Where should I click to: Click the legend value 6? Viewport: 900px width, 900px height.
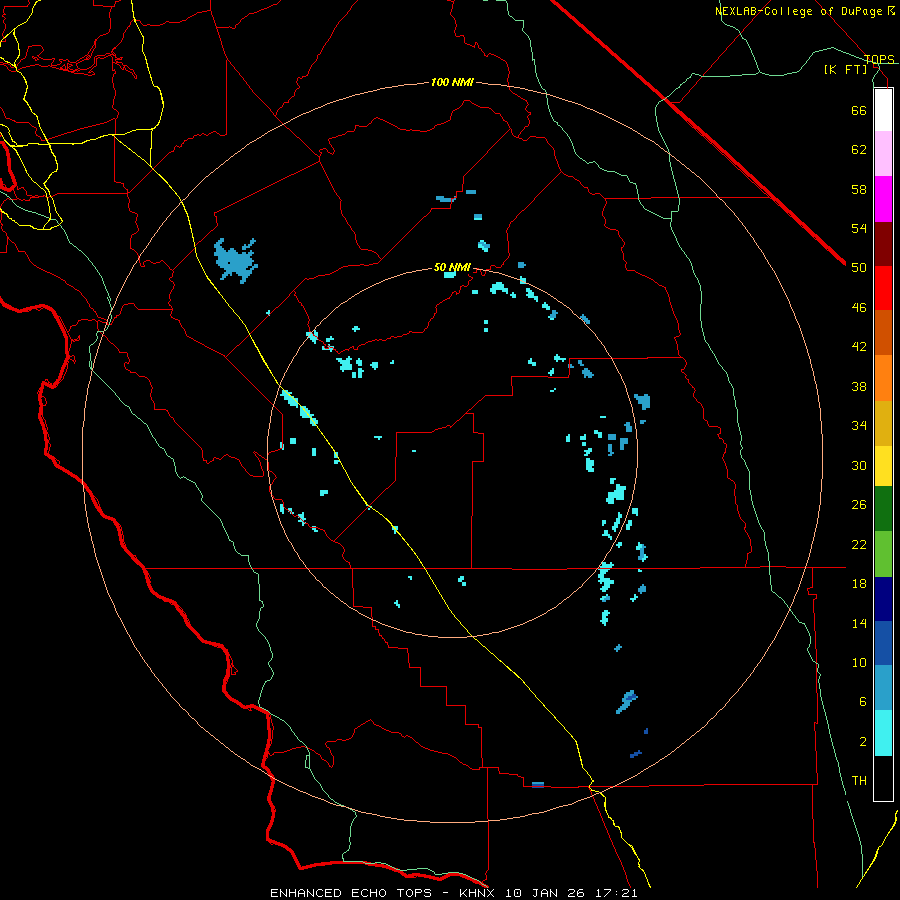pos(863,702)
